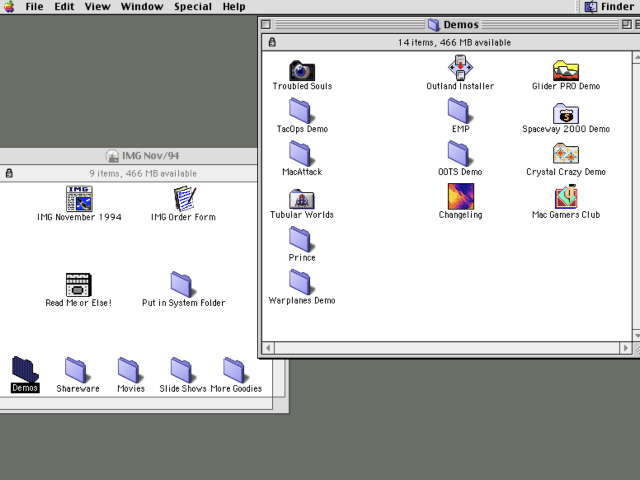The image size is (640, 480).
Task: Click the Demos folder icon in the title bar
Action: point(433,24)
